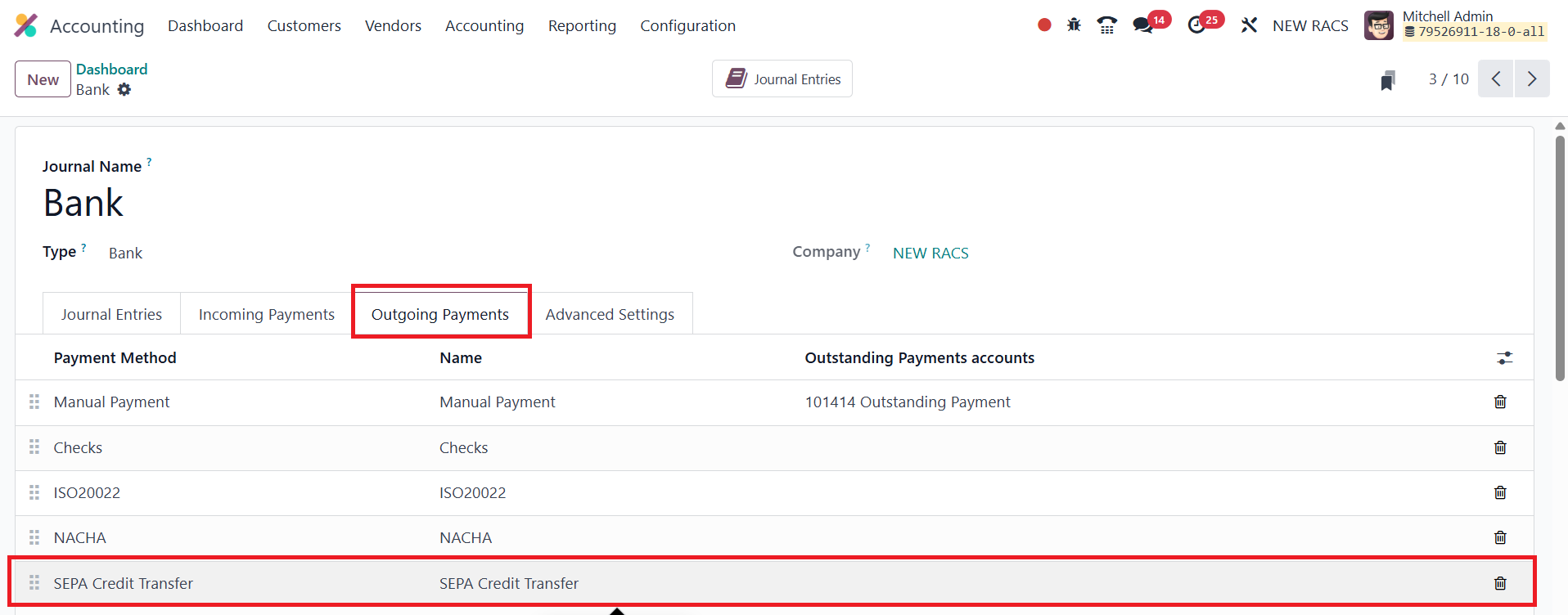The width and height of the screenshot is (1568, 615).
Task: Go to the next record arrow
Action: (1532, 79)
